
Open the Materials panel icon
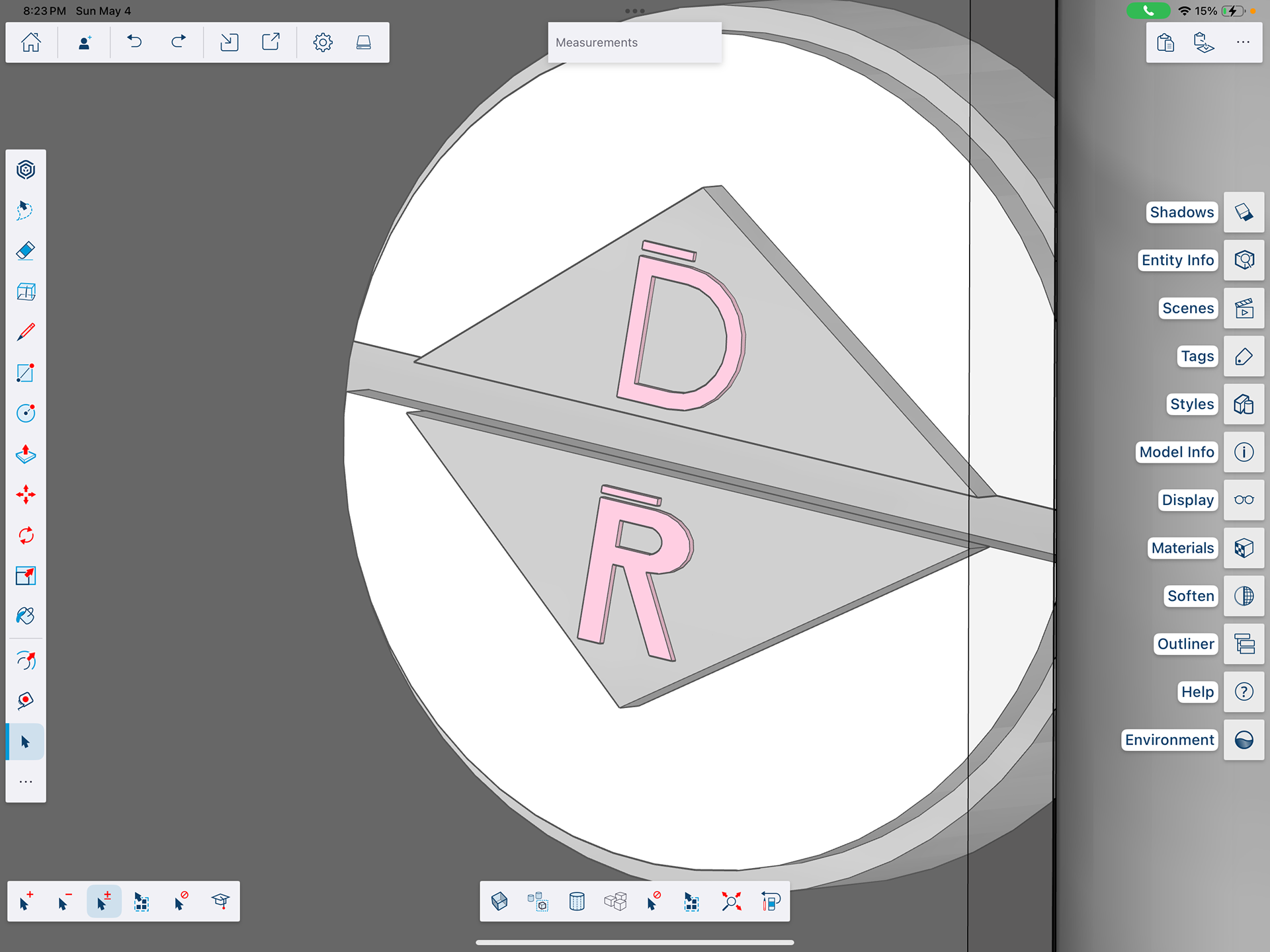point(1244,548)
